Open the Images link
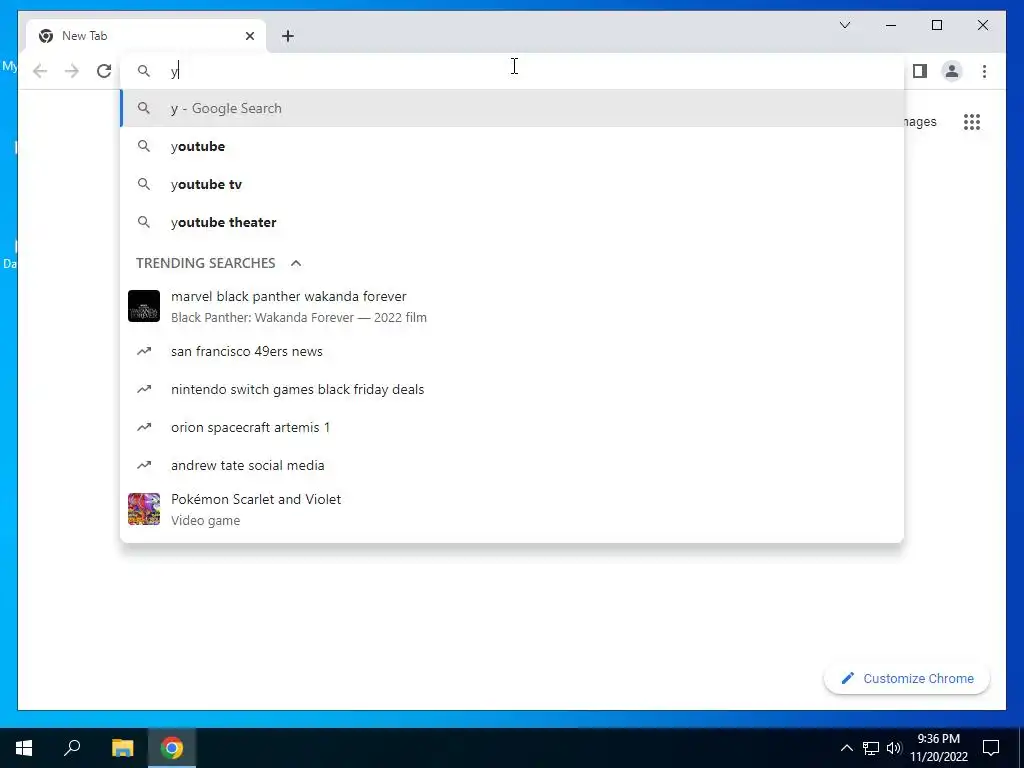The image size is (1024, 768). (920, 122)
